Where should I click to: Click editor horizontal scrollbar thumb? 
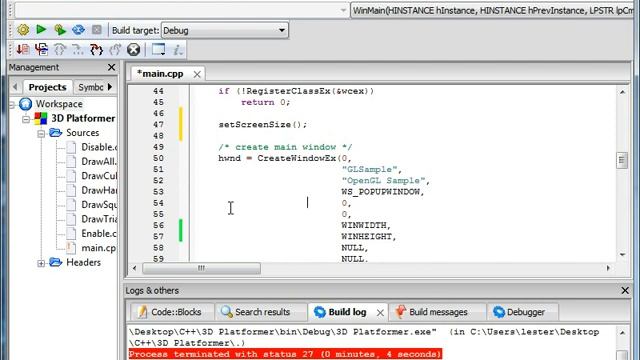point(201,268)
